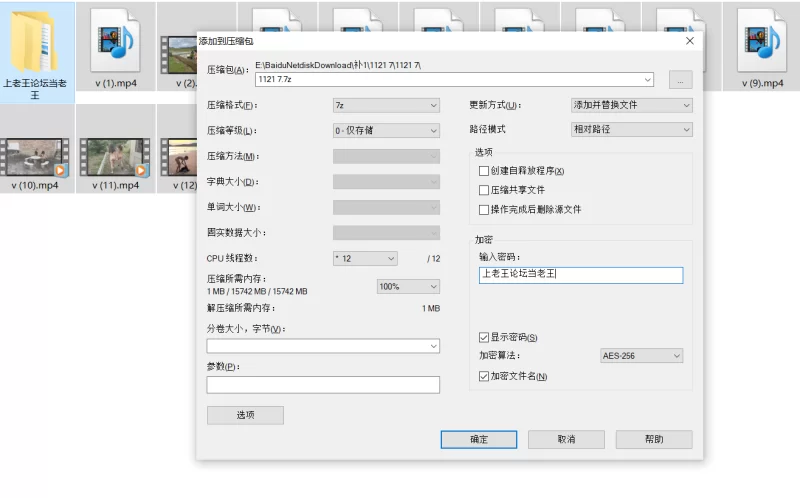Click the 取消 button

pos(566,440)
